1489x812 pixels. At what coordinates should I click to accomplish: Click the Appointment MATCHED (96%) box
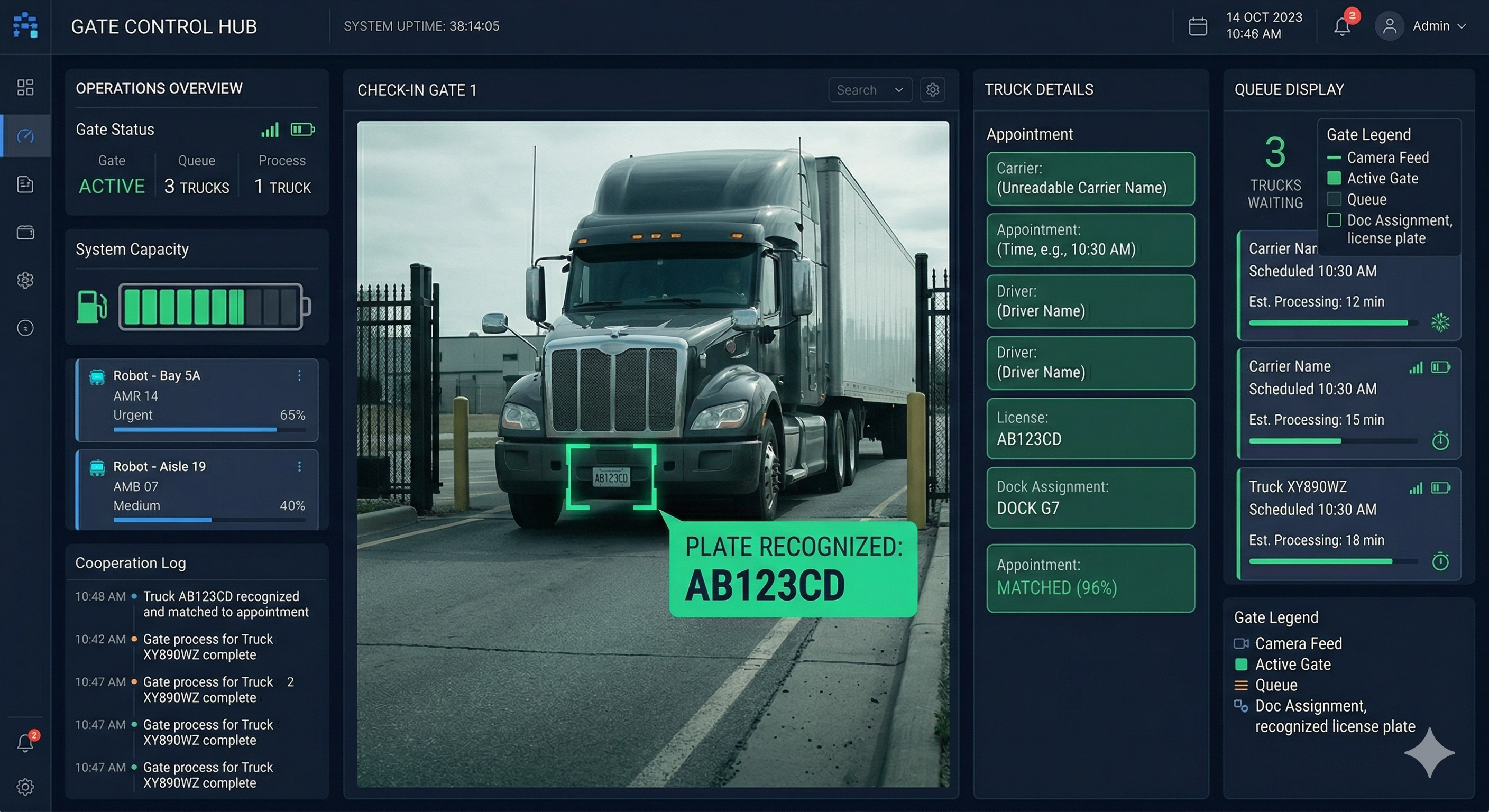pyautogui.click(x=1090, y=577)
